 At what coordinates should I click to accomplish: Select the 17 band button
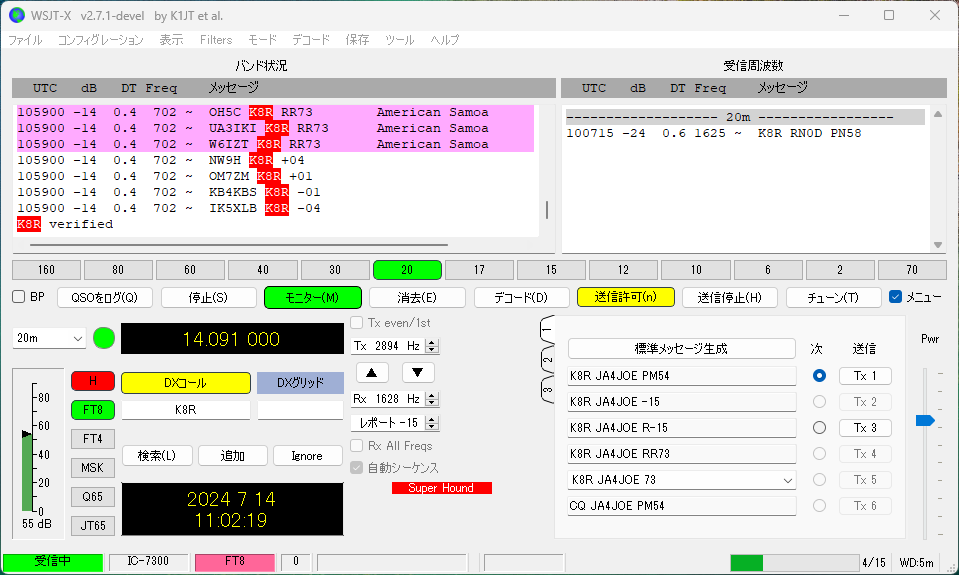[x=480, y=270]
